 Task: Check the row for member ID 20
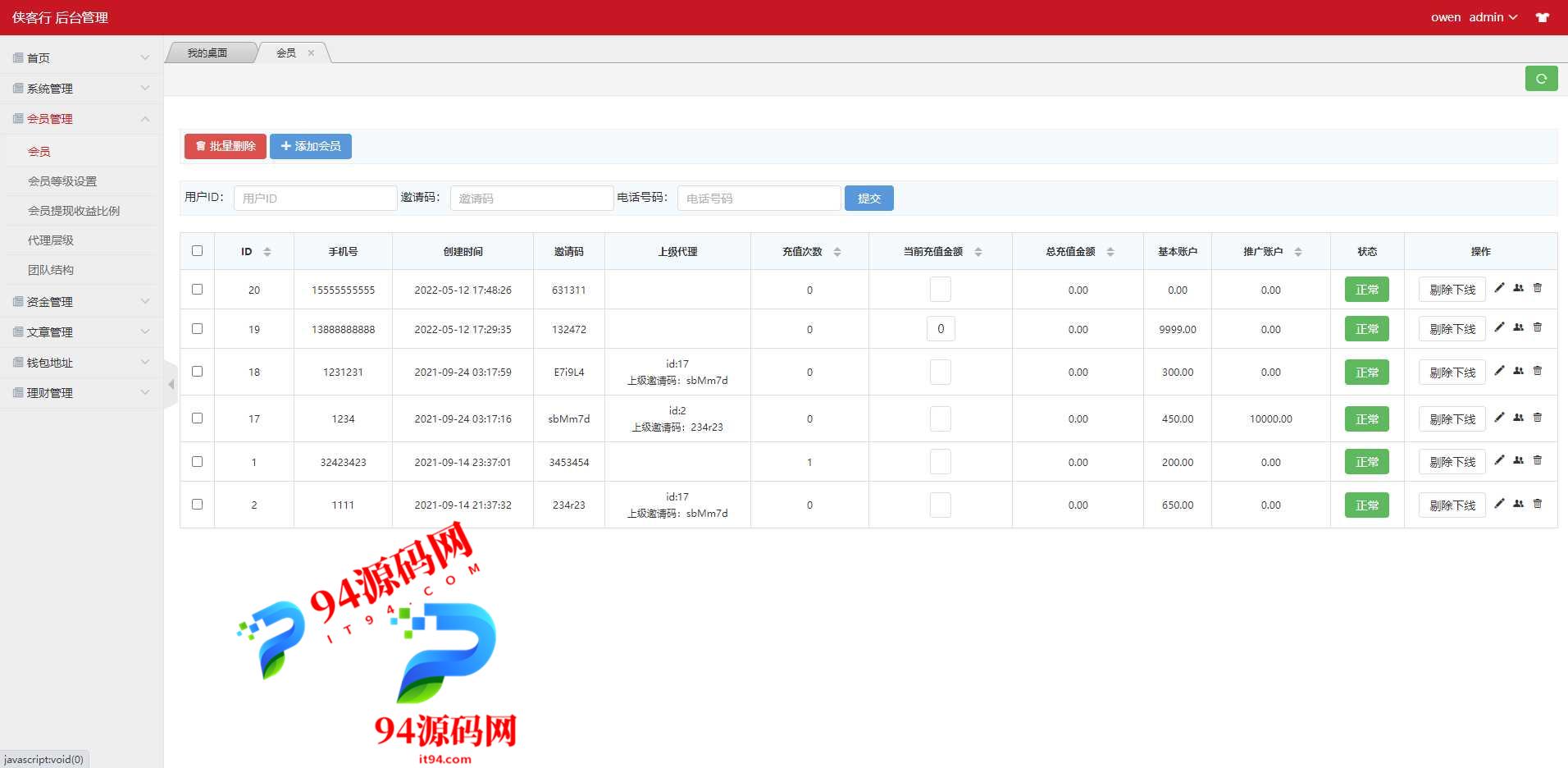coord(197,289)
